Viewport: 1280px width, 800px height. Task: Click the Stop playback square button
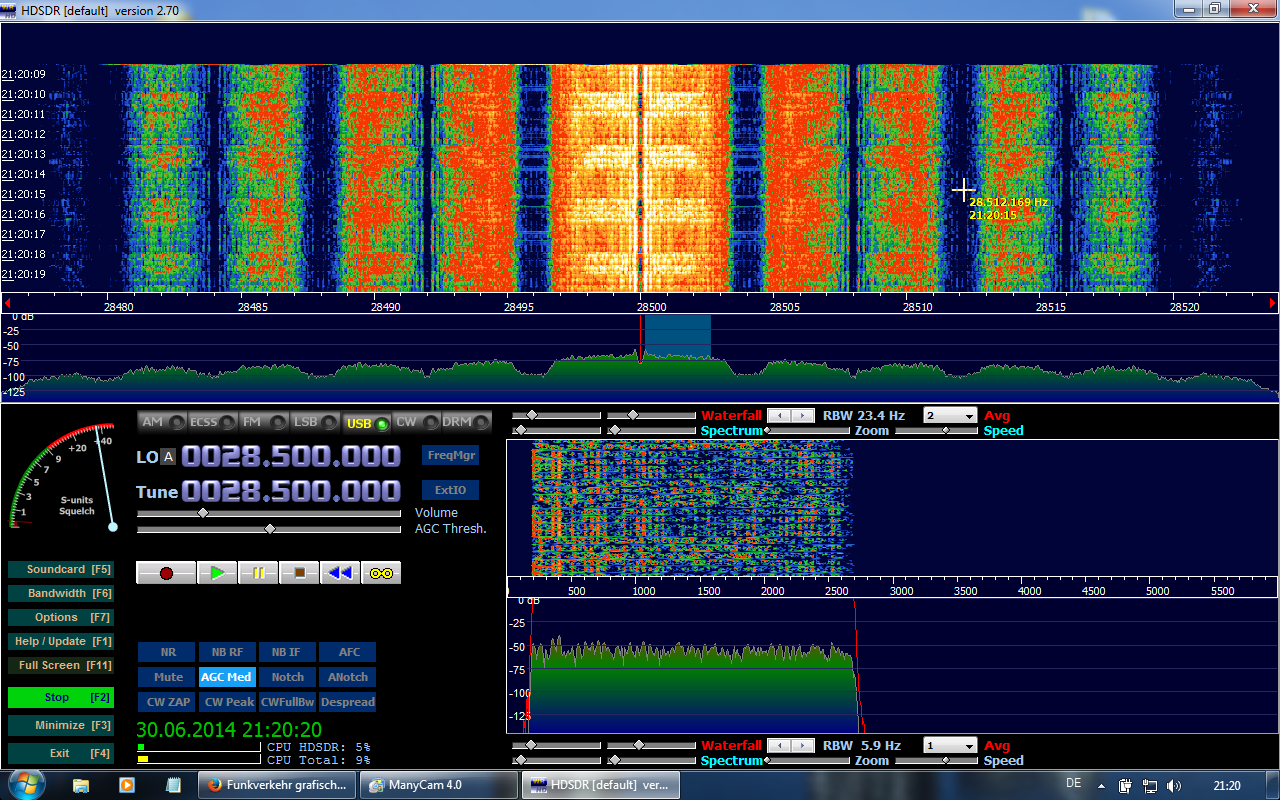tap(299, 573)
